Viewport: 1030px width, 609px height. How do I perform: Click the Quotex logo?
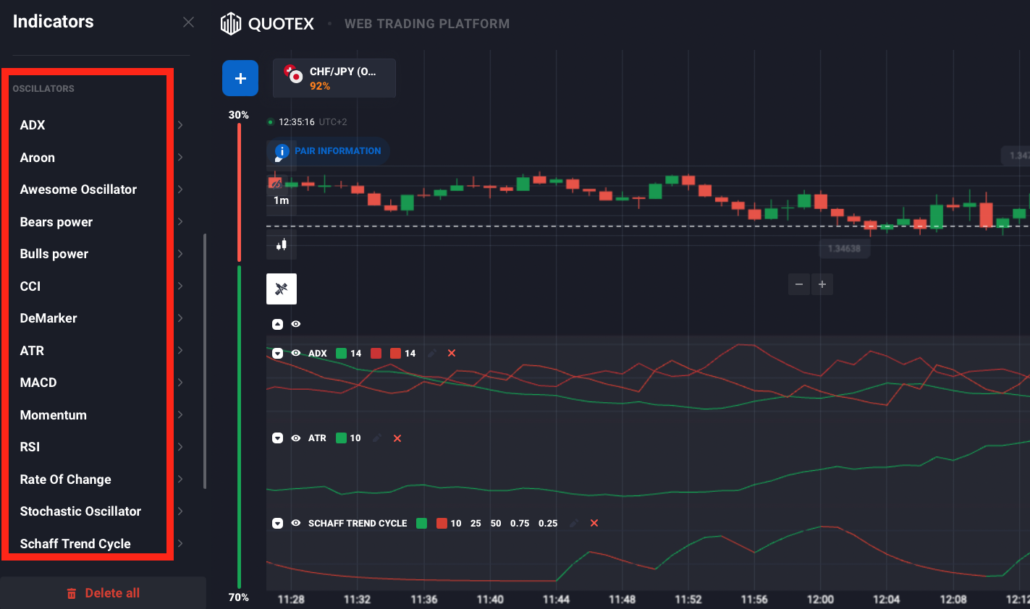[x=267, y=23]
